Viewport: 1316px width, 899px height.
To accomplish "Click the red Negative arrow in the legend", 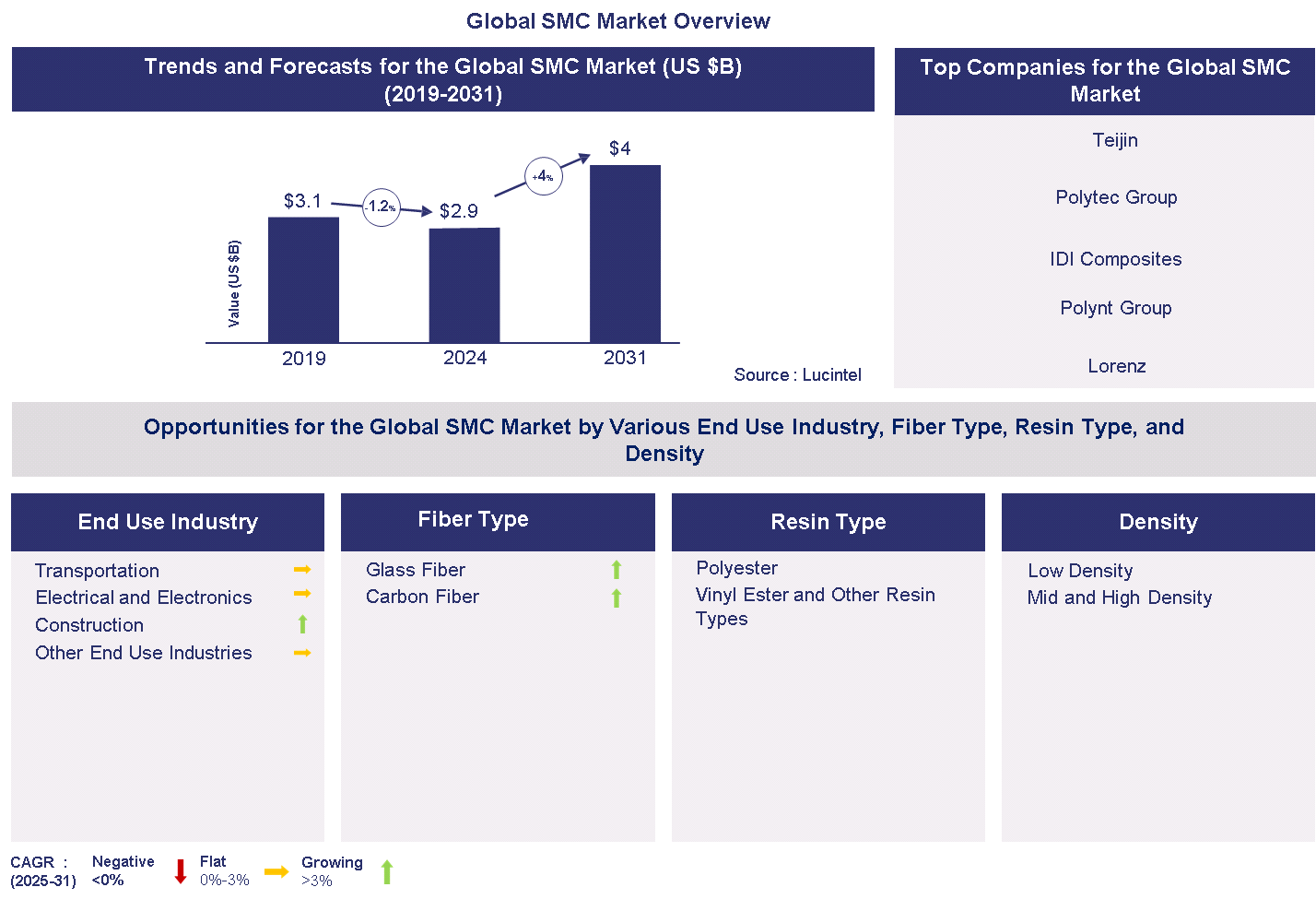I will 181,871.
